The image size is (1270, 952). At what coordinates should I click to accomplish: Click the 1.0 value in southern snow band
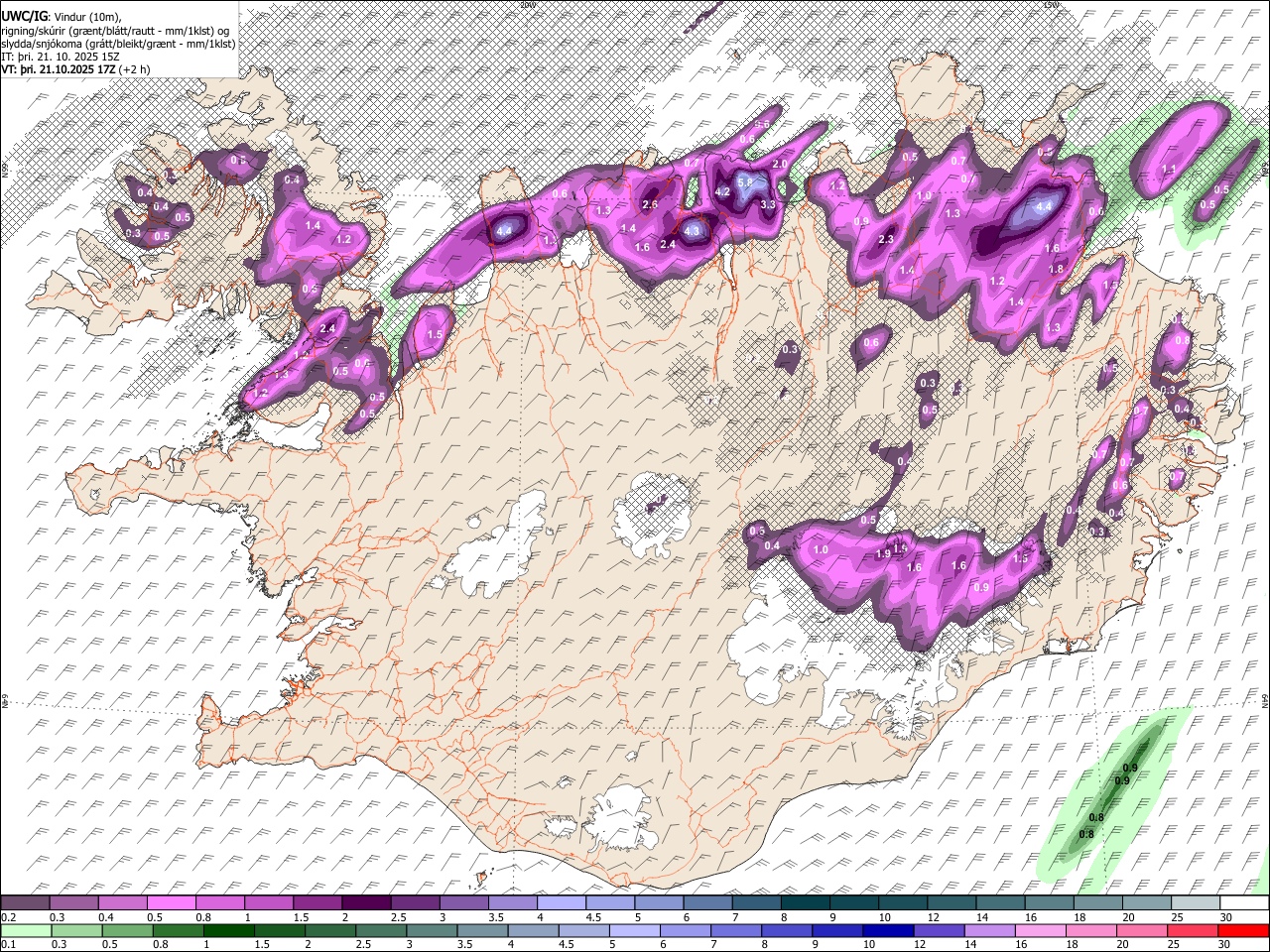tap(821, 549)
